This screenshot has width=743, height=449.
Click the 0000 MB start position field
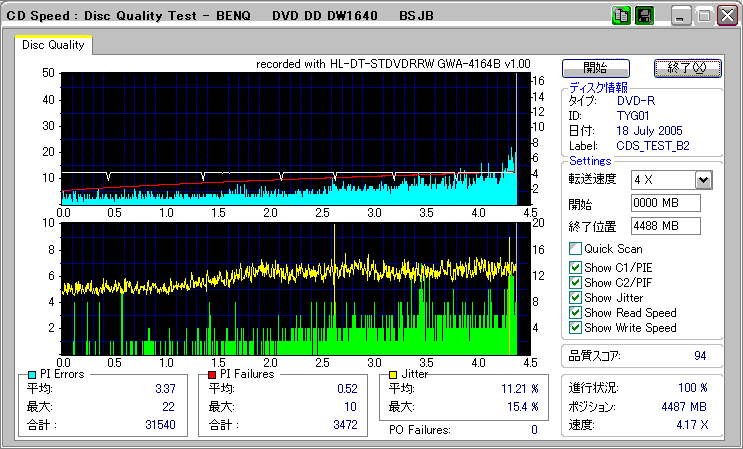pyautogui.click(x=665, y=203)
